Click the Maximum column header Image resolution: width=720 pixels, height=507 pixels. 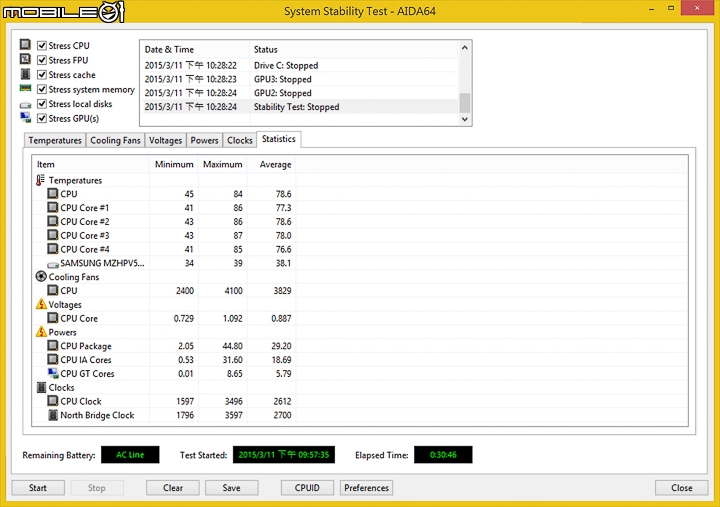tap(222, 164)
